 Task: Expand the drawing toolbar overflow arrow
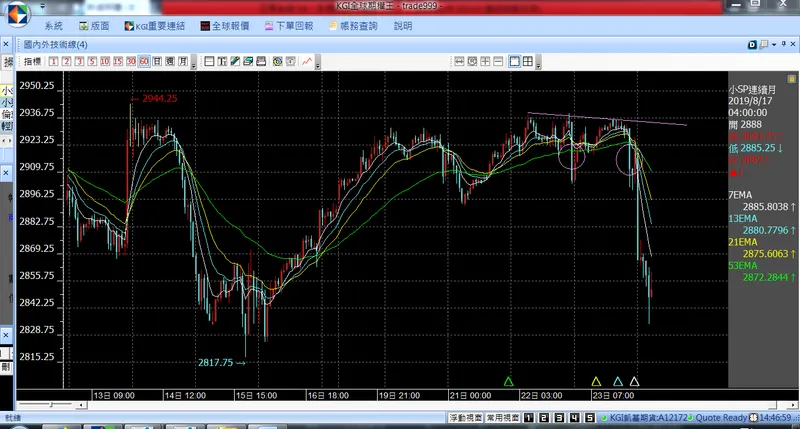(x=318, y=64)
